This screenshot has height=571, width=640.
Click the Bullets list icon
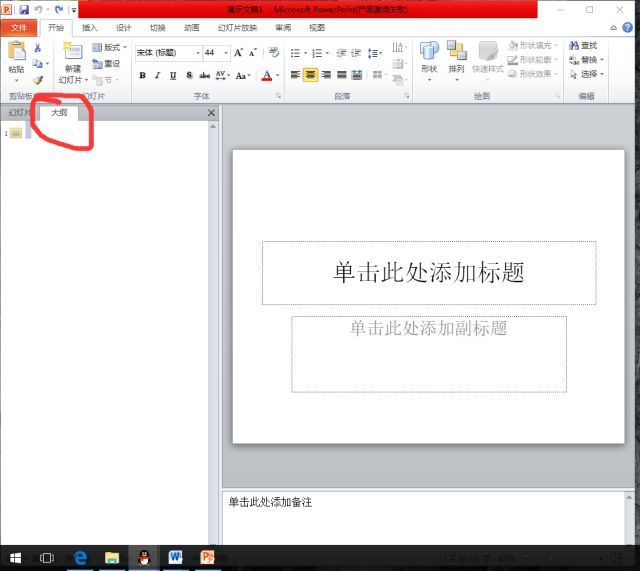pyautogui.click(x=296, y=53)
